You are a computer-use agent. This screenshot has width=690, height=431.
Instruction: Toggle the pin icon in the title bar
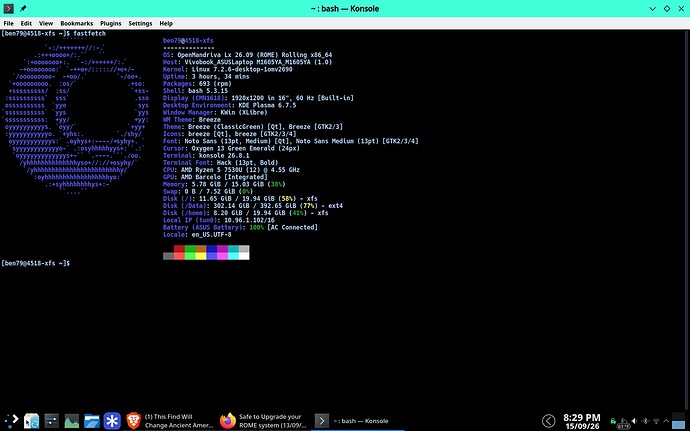coord(23,8)
